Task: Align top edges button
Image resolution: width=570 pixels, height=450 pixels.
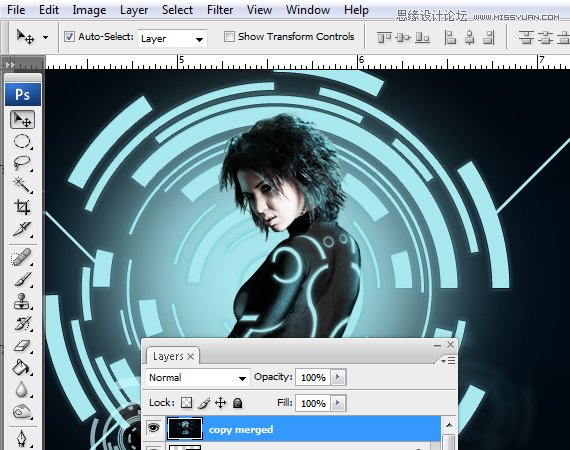Action: [x=384, y=37]
